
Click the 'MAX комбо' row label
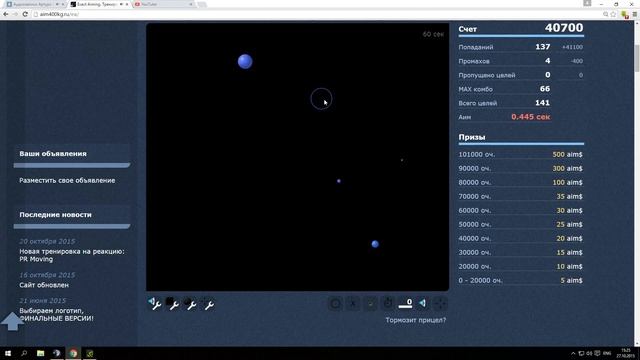coord(476,89)
